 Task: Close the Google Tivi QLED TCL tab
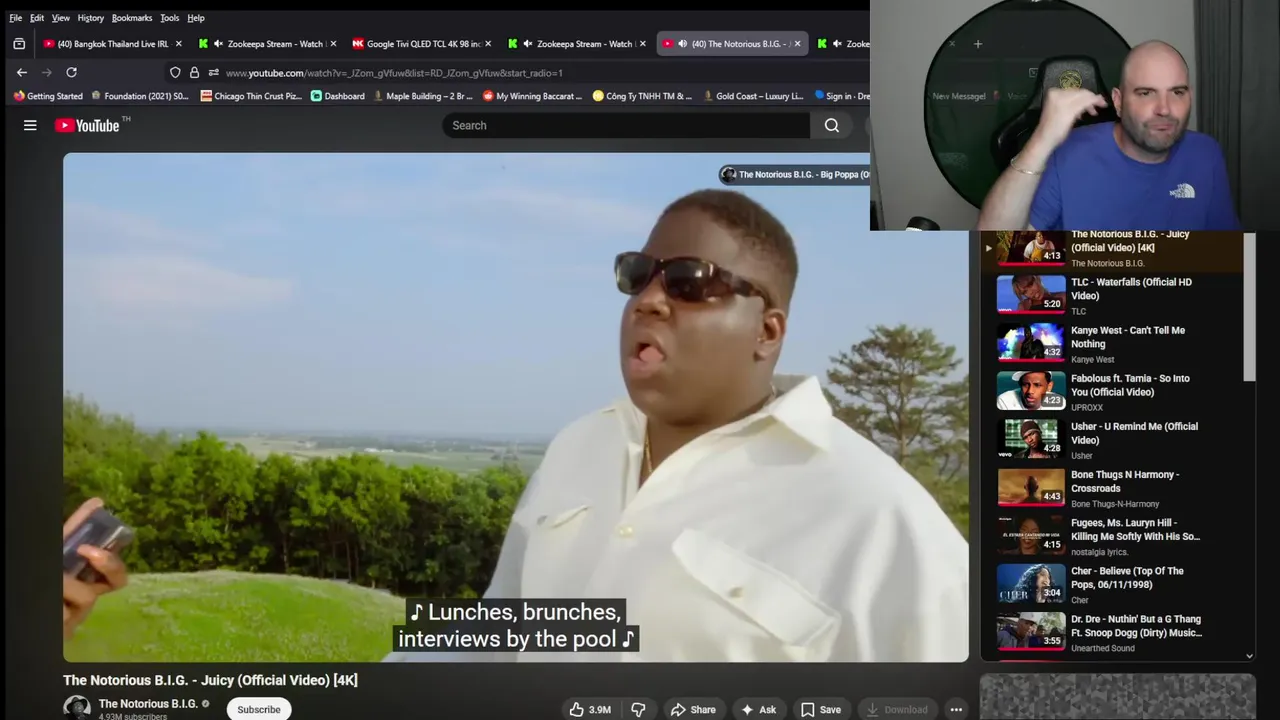pyautogui.click(x=488, y=44)
